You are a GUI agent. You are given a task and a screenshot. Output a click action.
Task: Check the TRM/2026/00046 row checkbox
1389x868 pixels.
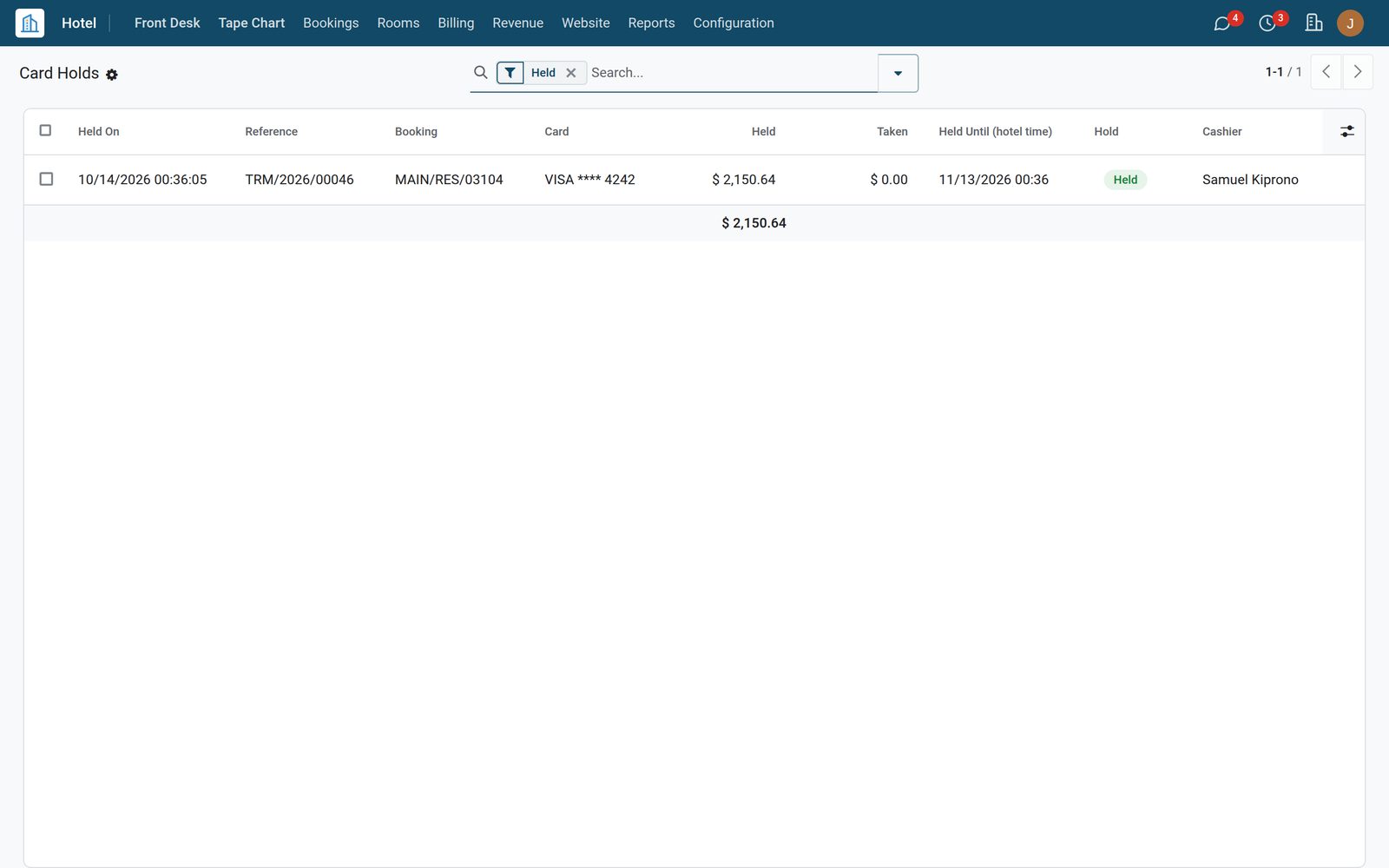46,179
